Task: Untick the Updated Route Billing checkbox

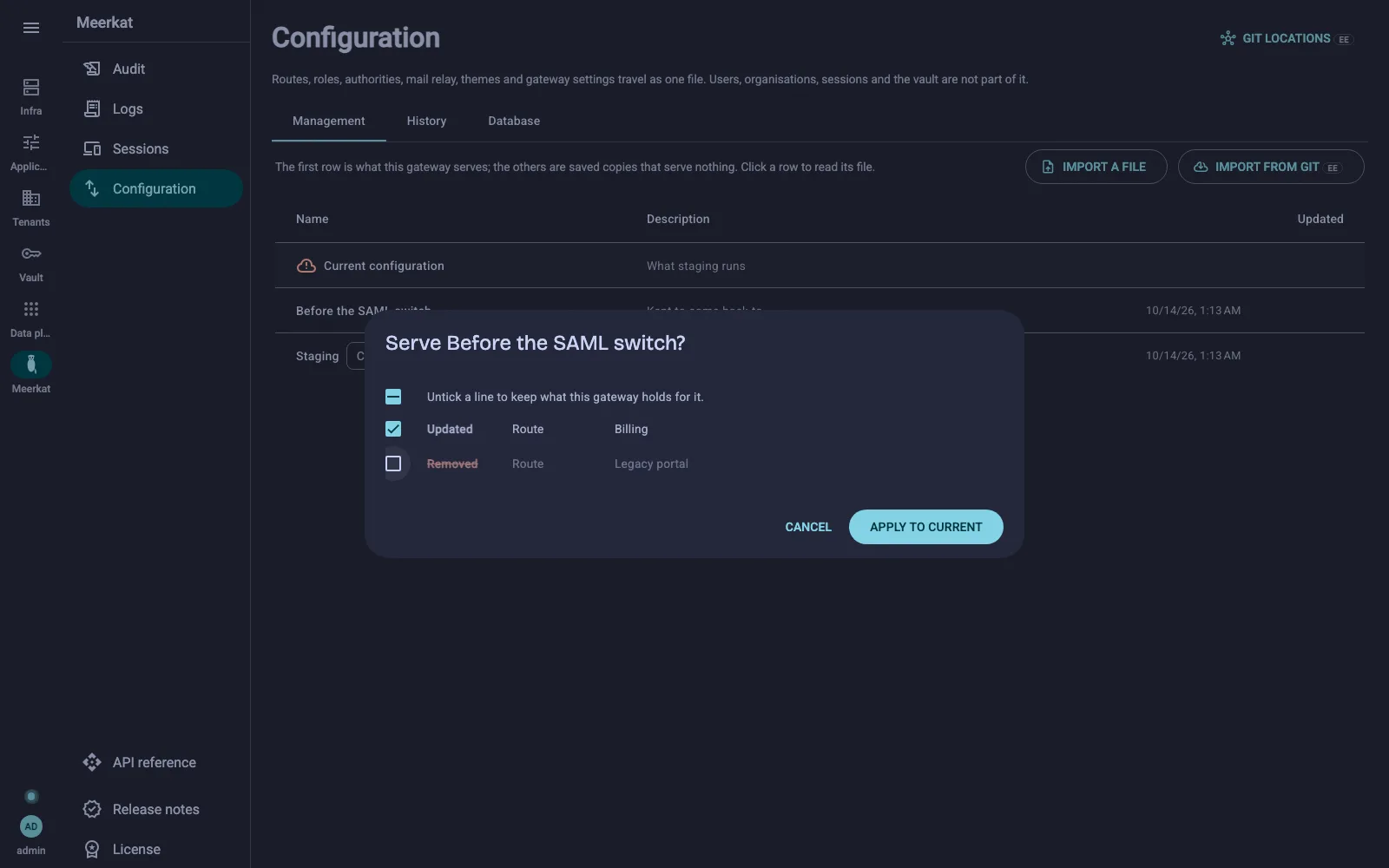Action: [x=393, y=429]
